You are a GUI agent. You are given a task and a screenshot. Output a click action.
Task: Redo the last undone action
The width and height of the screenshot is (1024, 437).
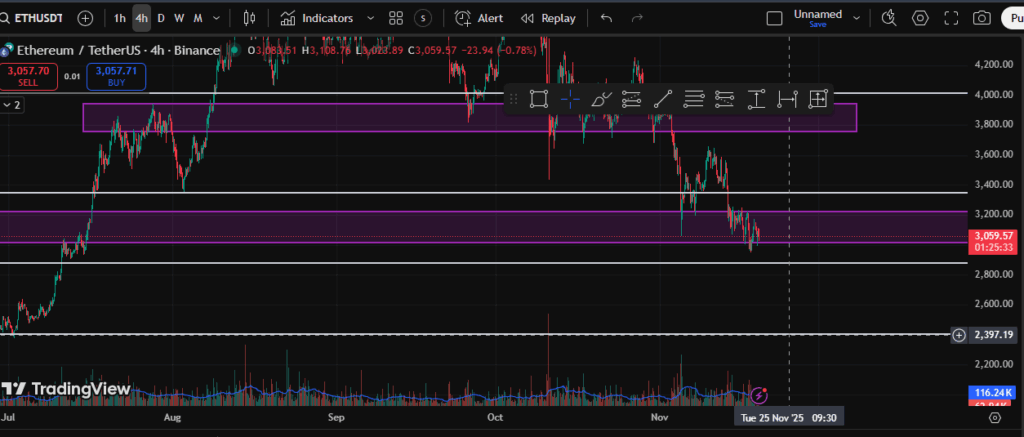637,18
